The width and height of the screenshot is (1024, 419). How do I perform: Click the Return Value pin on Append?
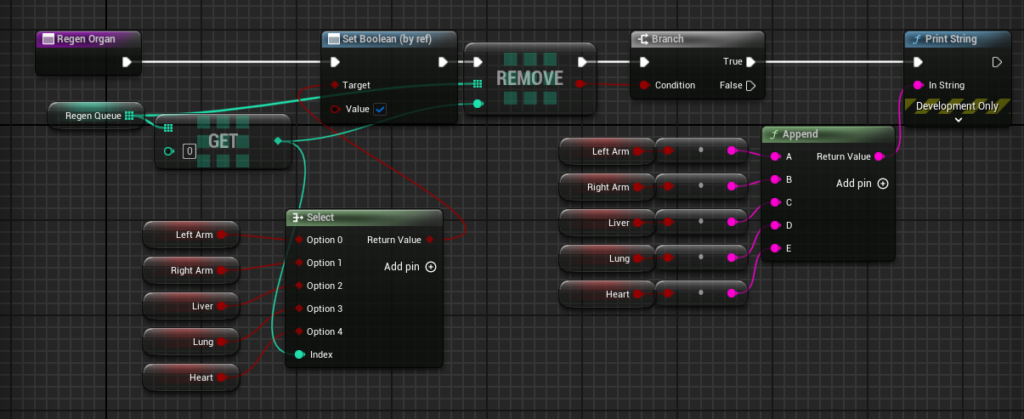click(x=879, y=157)
